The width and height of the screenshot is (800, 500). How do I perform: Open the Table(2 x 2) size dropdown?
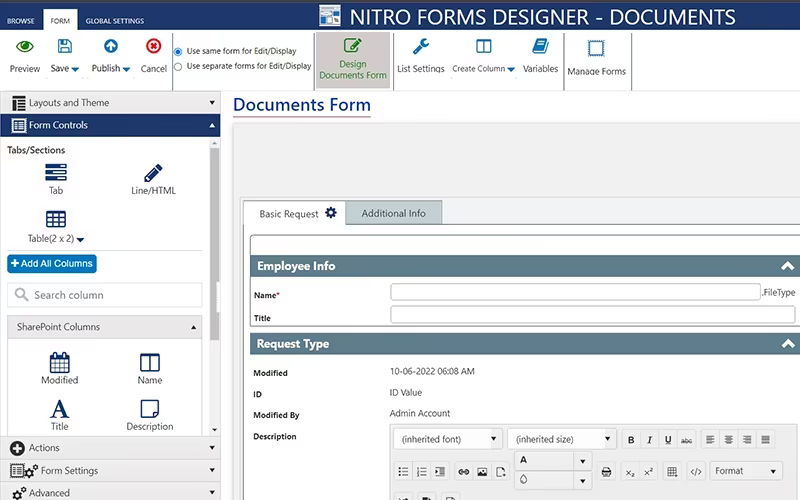tap(80, 239)
